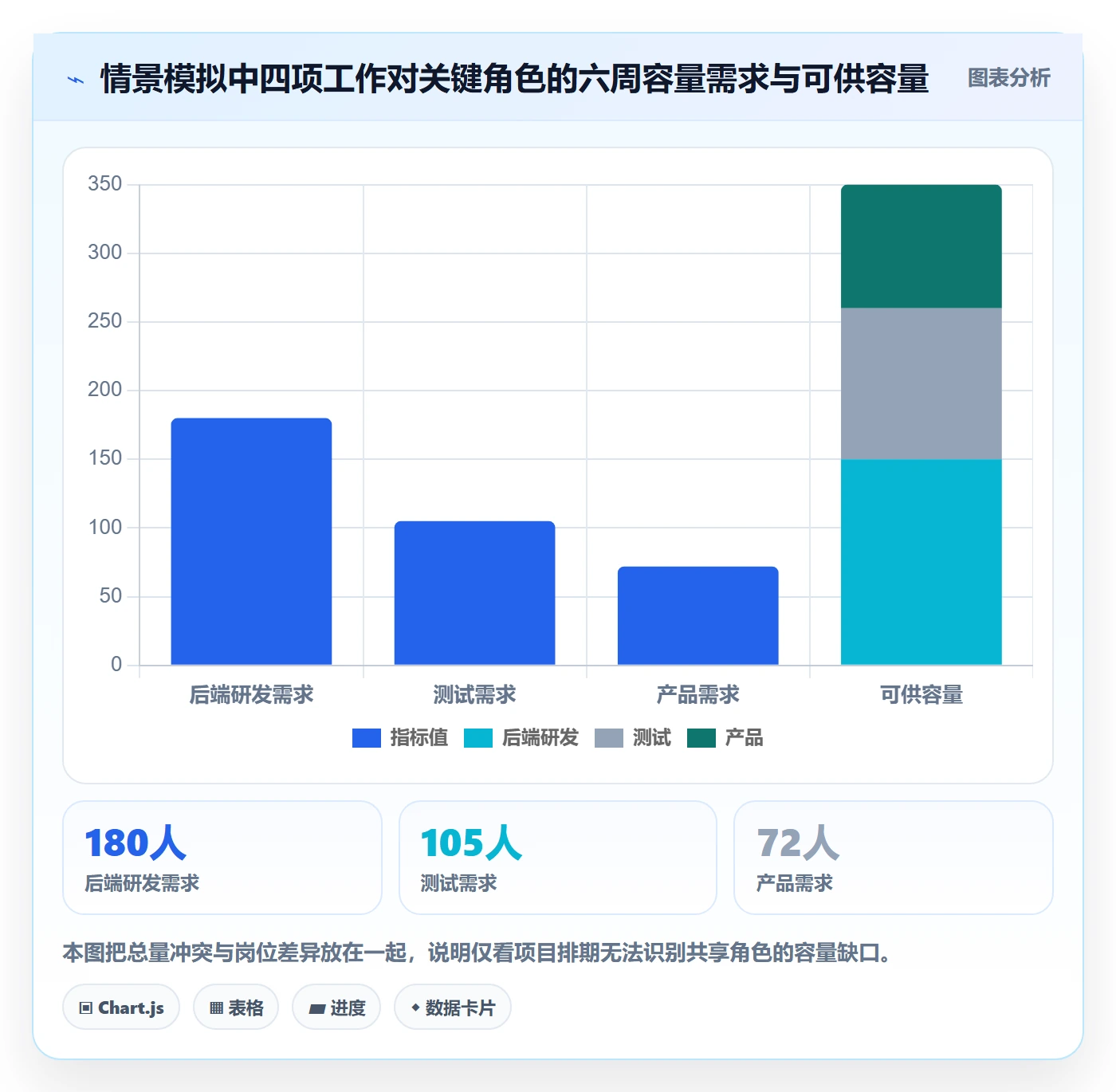The width and height of the screenshot is (1116, 1092).
Task: Click the 后端研发需求 x-axis label
Action: click(251, 695)
